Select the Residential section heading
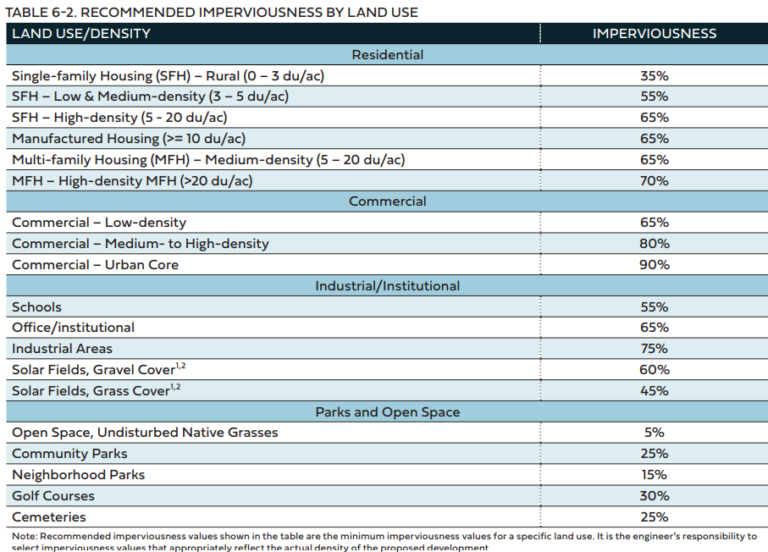Screen dimensions: 768x552 click(x=387, y=54)
